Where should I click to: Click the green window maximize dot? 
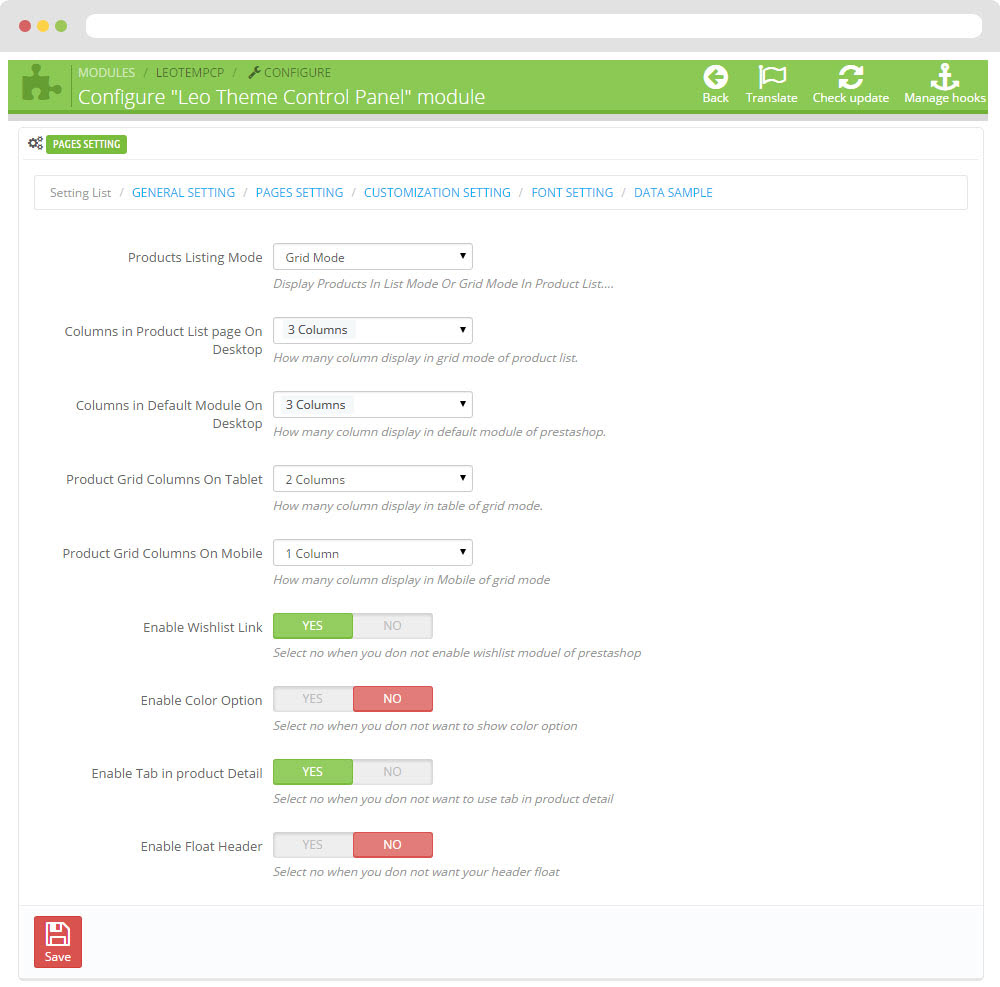[61, 26]
